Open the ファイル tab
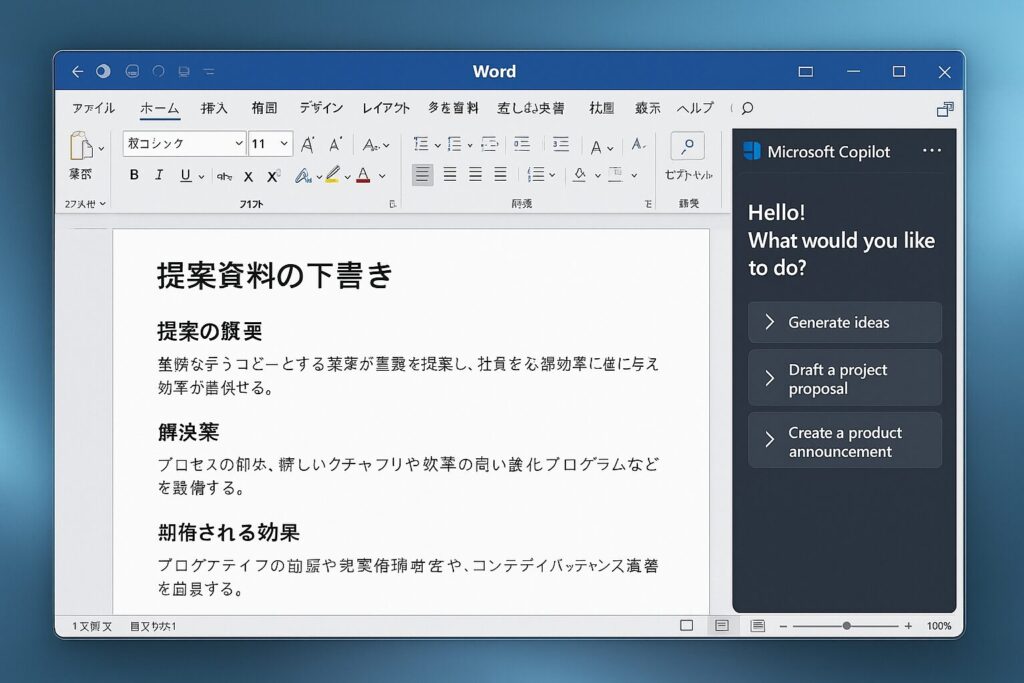 (x=93, y=108)
